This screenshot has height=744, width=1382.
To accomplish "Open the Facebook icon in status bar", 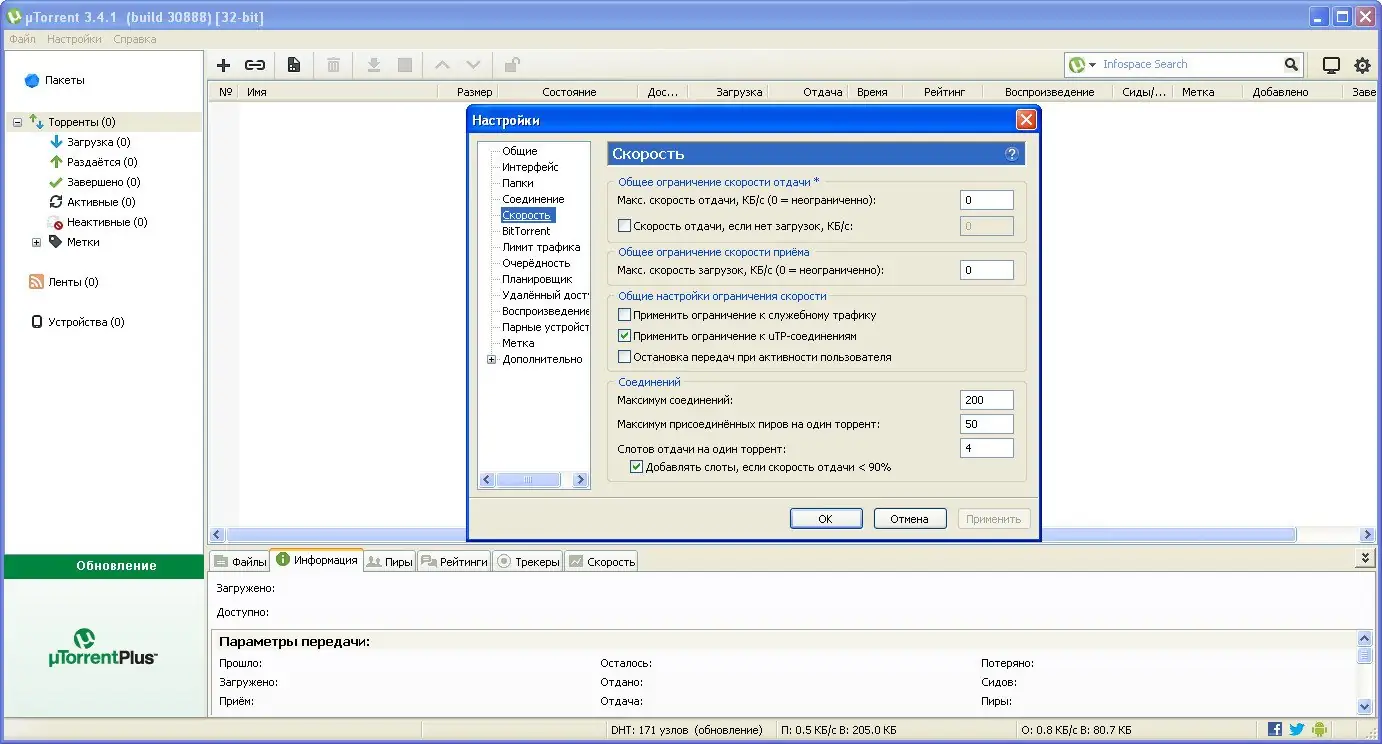I will tap(1275, 730).
